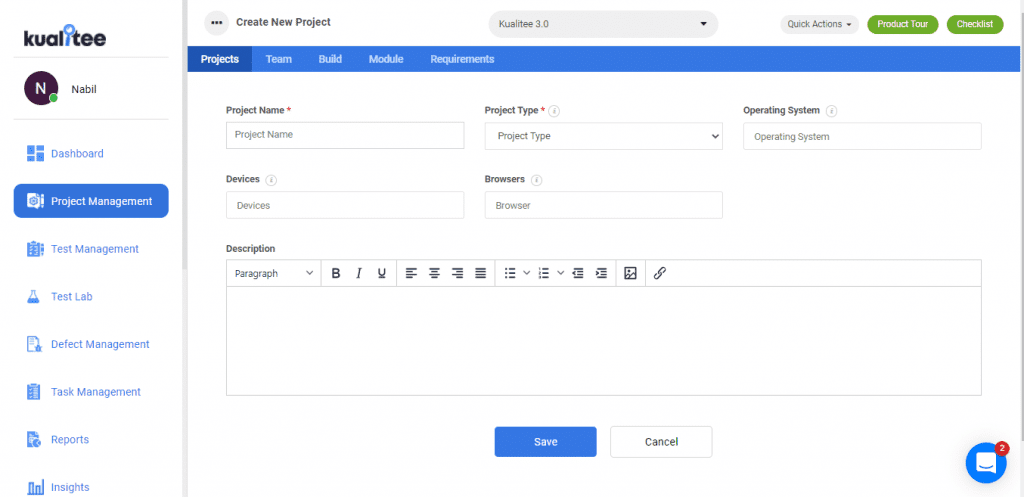Screen dimensions: 1024x497
Task: Click the Defect Management sidebar icon
Action: (x=35, y=344)
